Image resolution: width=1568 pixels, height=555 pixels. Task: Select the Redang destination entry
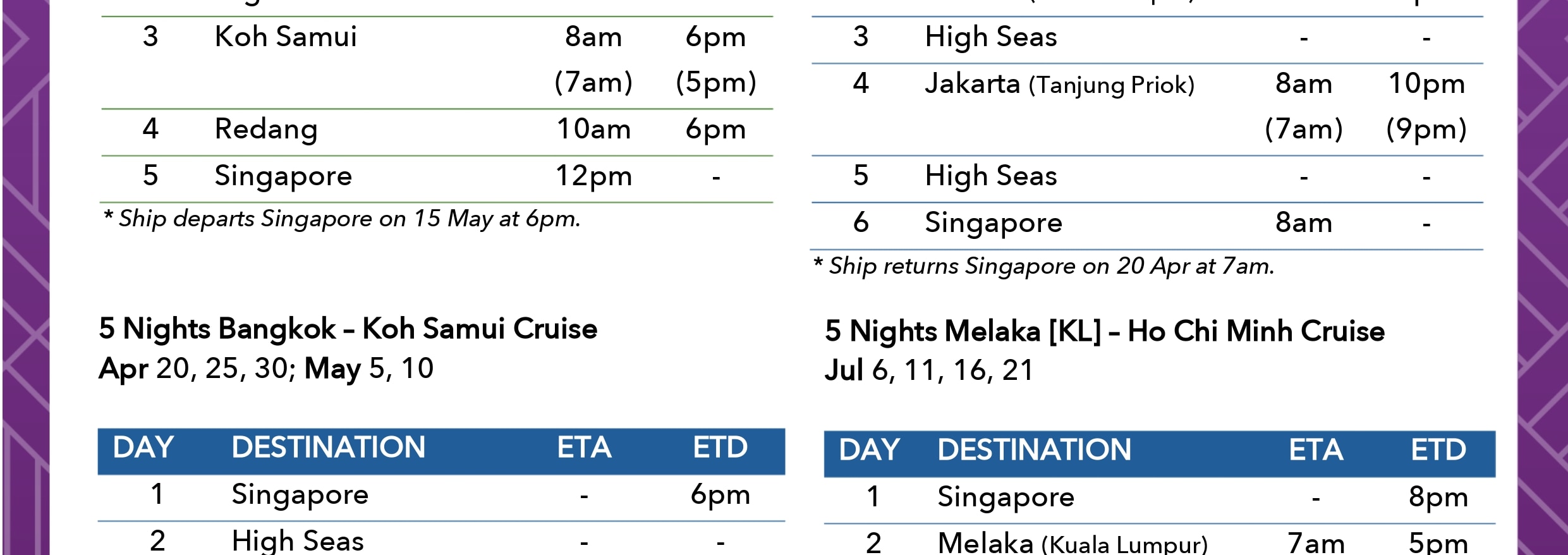266,130
